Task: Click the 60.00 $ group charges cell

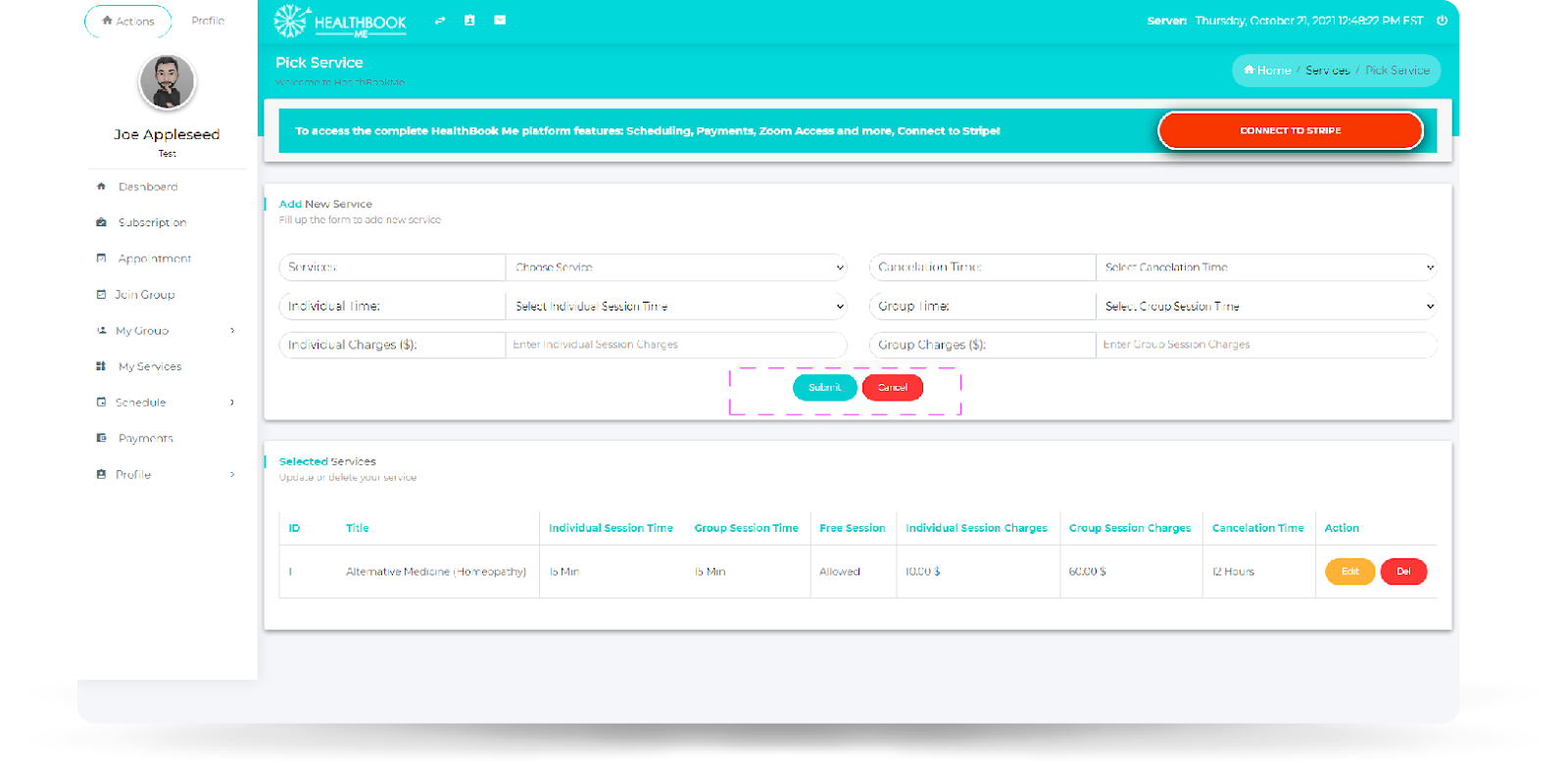Action: point(1087,572)
